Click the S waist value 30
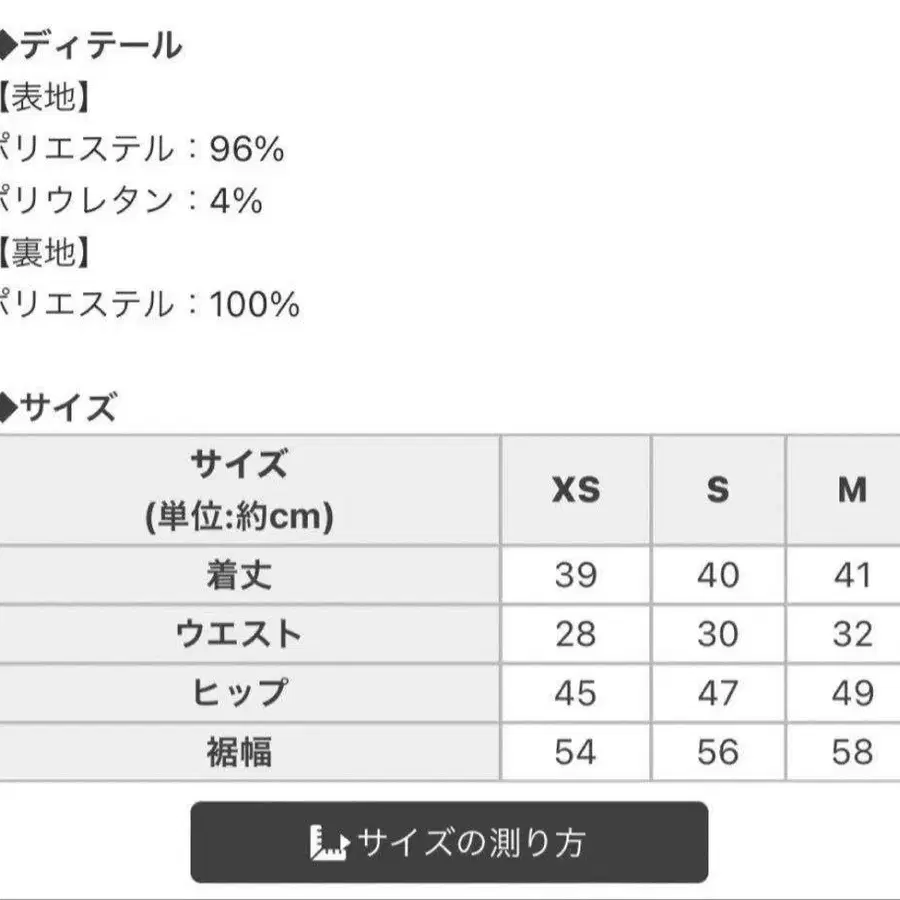The image size is (900, 900). (718, 634)
